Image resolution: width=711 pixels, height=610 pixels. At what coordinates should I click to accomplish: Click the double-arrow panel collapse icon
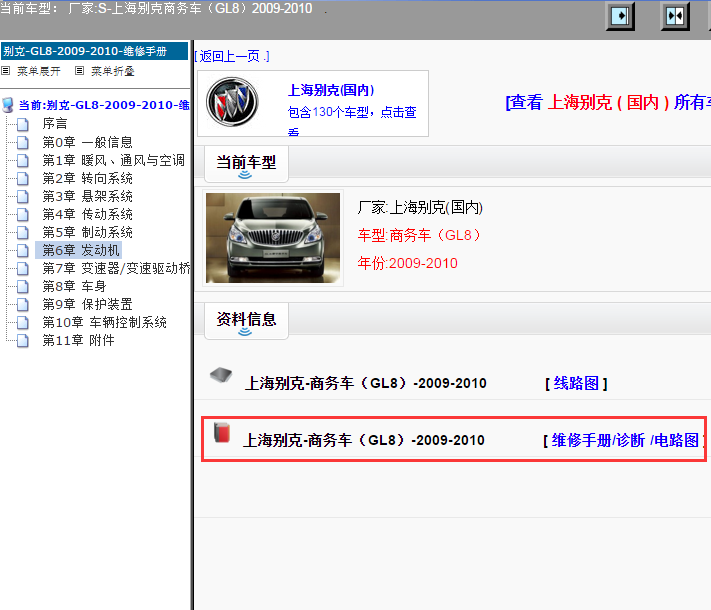[x=675, y=16]
